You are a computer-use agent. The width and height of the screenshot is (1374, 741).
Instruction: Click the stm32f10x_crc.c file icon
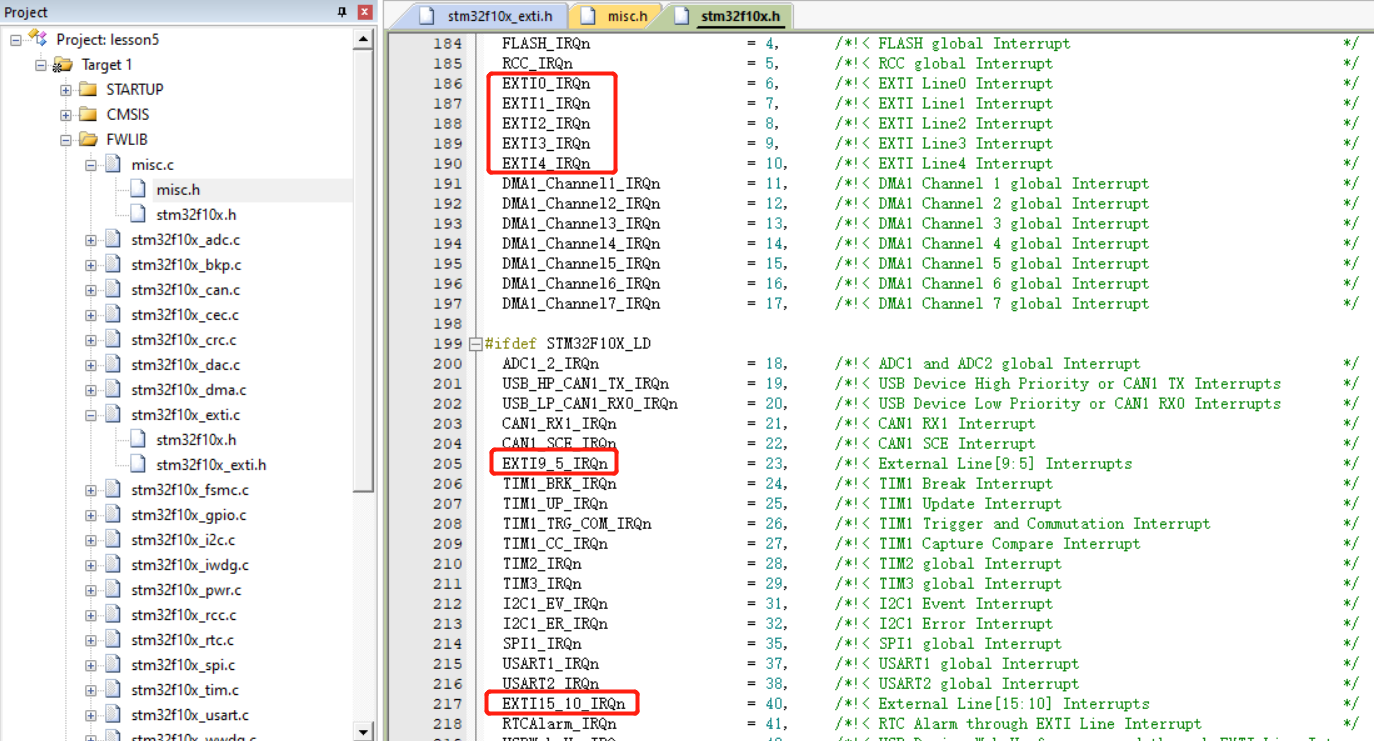coord(113,340)
